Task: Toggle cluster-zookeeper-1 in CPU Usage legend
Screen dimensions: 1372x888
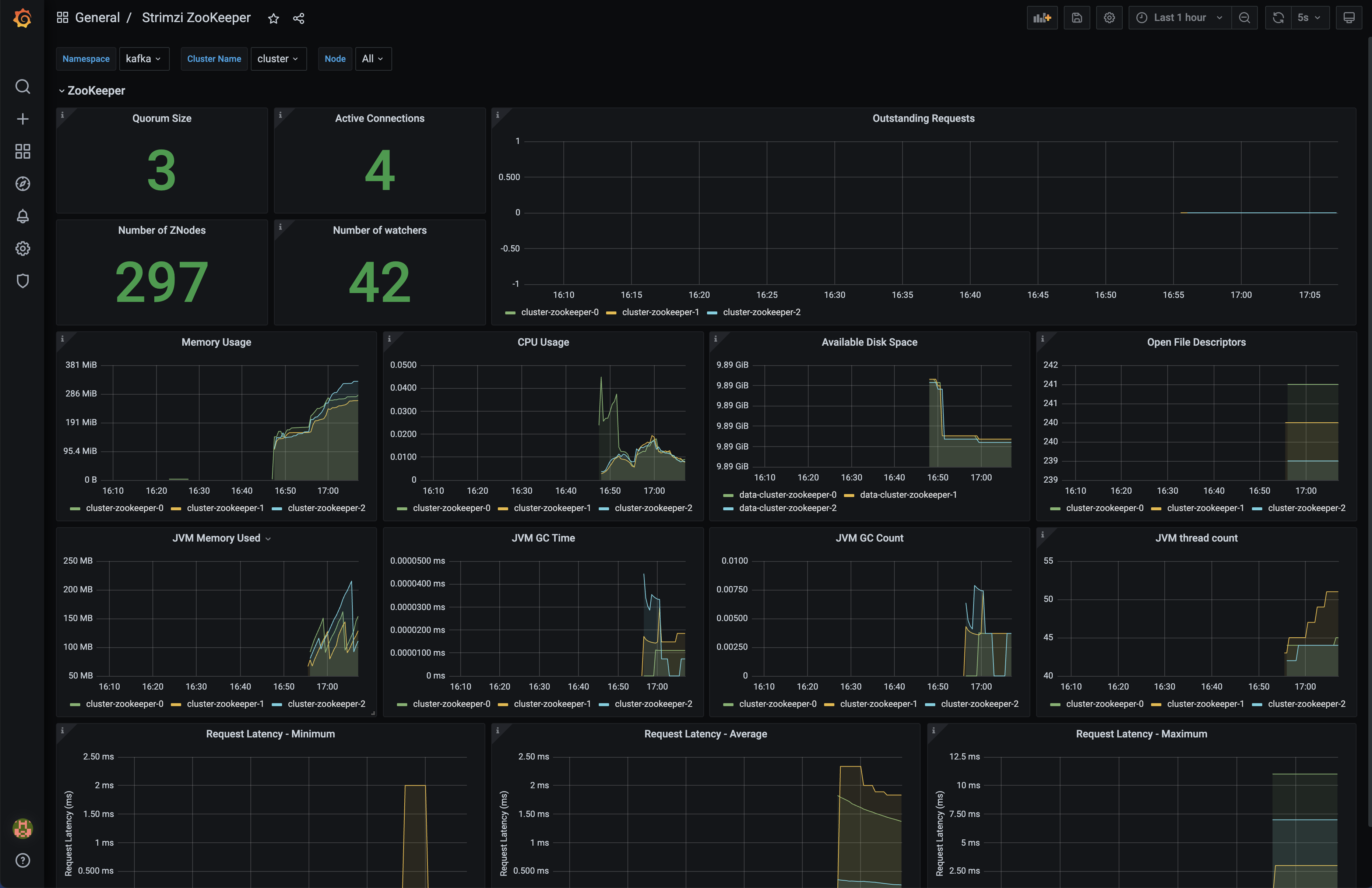Action: point(552,508)
